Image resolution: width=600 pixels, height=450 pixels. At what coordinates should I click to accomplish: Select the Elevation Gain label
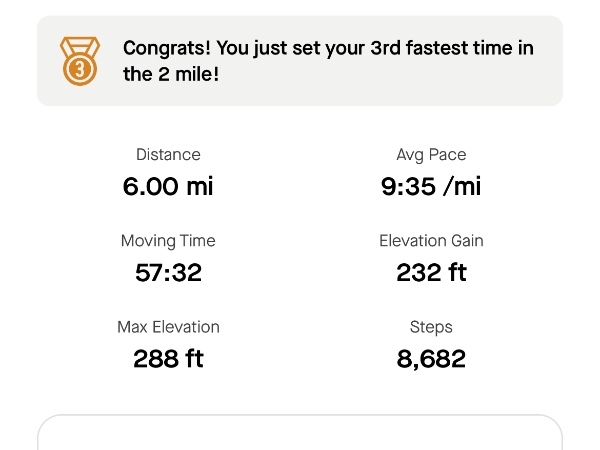pos(431,241)
